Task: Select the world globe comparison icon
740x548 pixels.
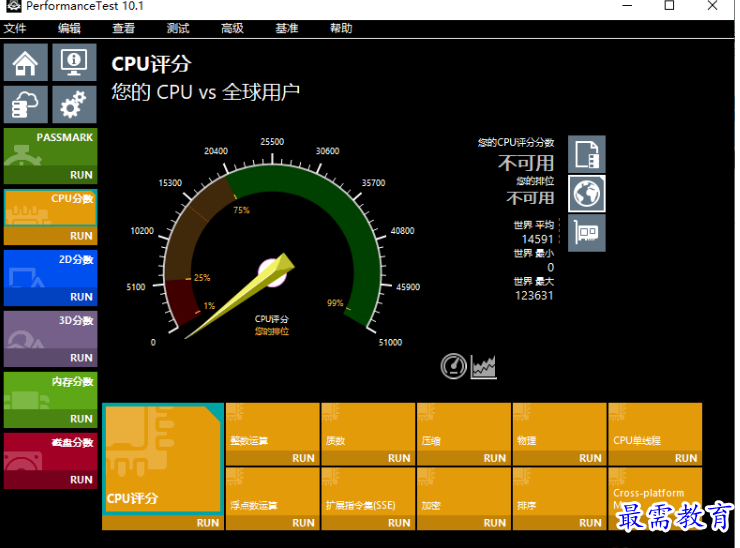Action: click(x=587, y=194)
